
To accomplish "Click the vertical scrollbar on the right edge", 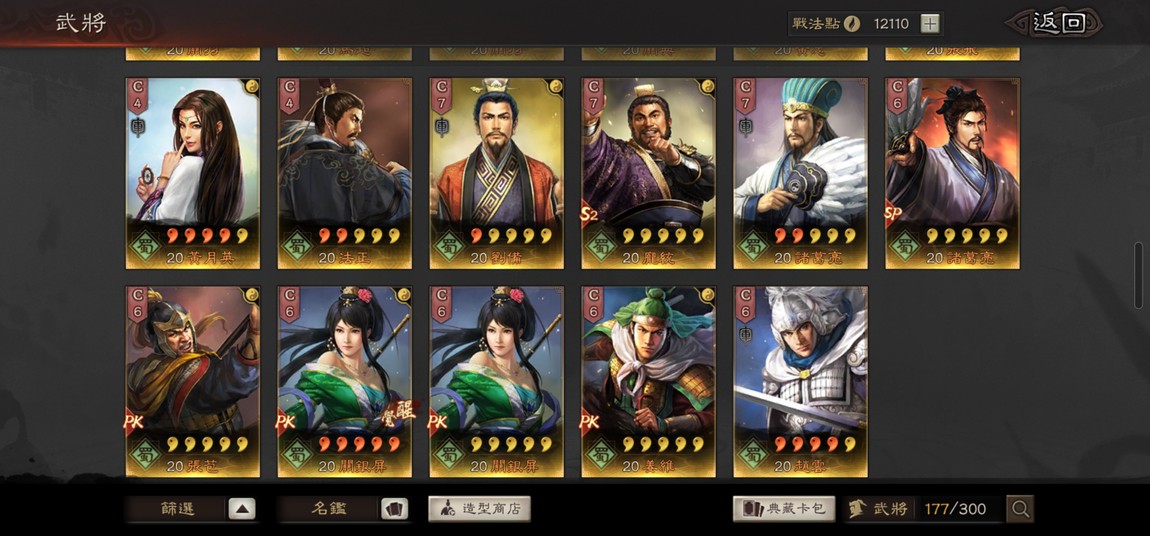I will pyautogui.click(x=1138, y=275).
